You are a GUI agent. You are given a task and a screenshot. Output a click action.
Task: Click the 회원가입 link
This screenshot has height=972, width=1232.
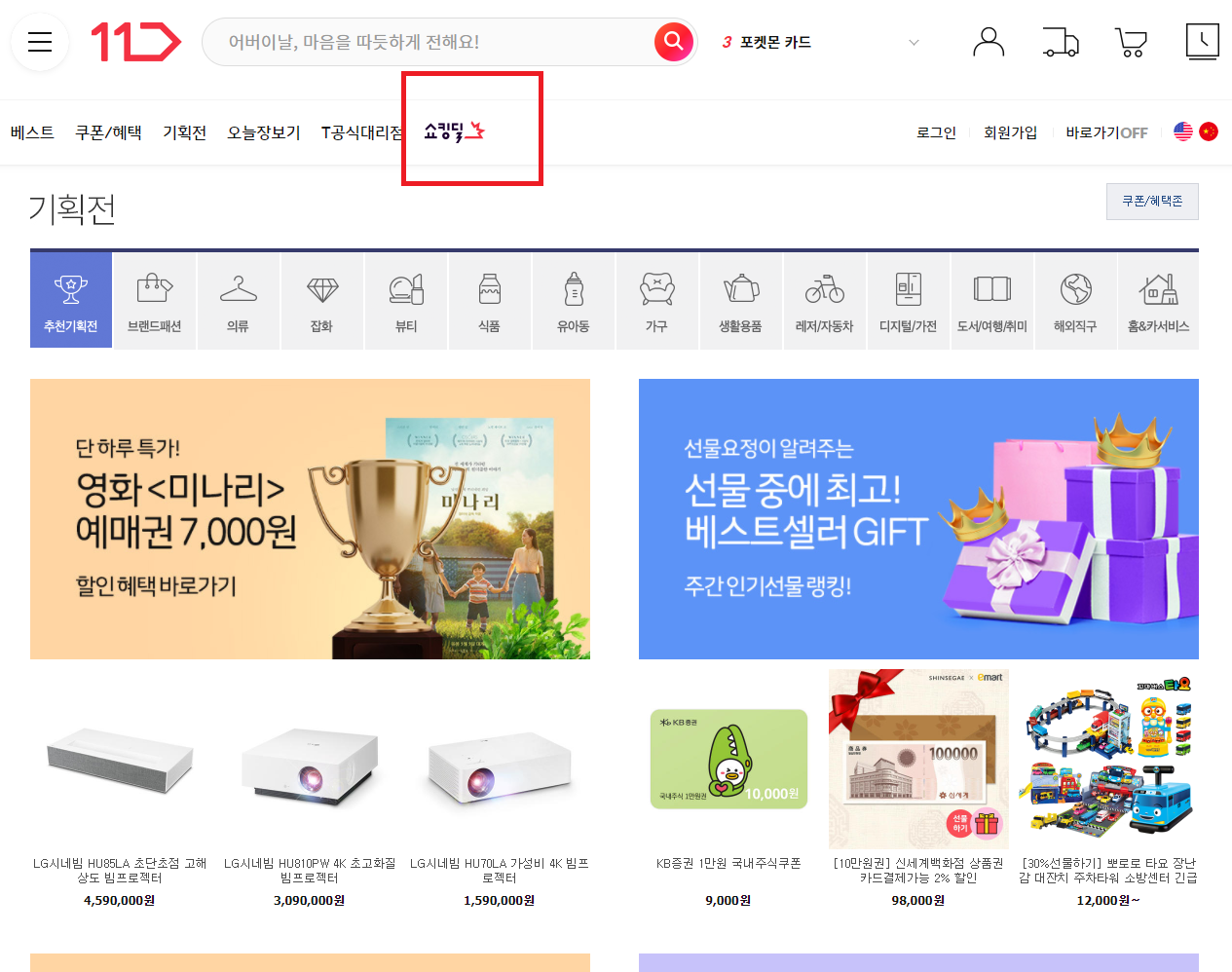pos(1010,132)
